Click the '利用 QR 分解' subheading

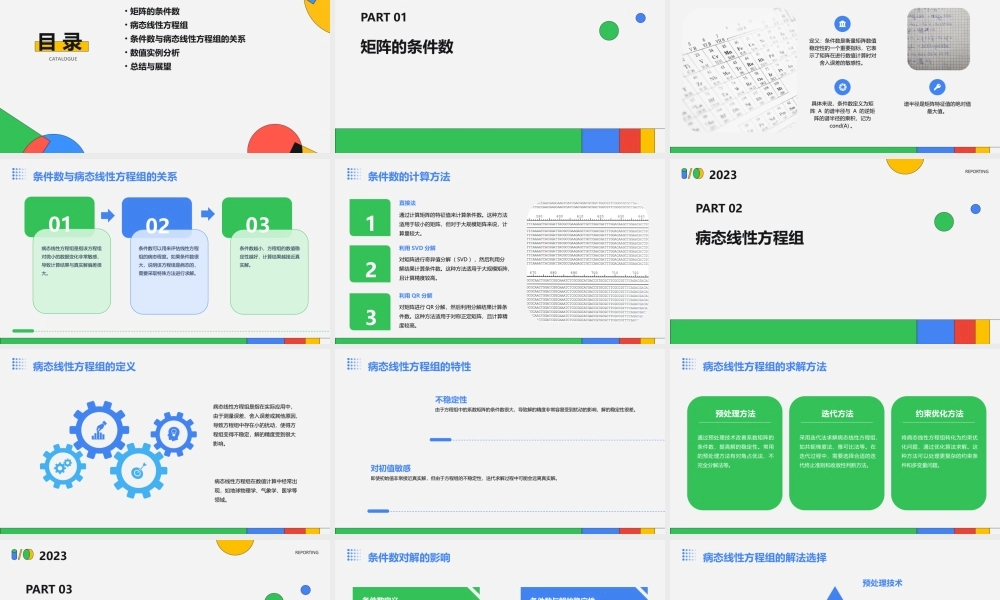click(416, 296)
